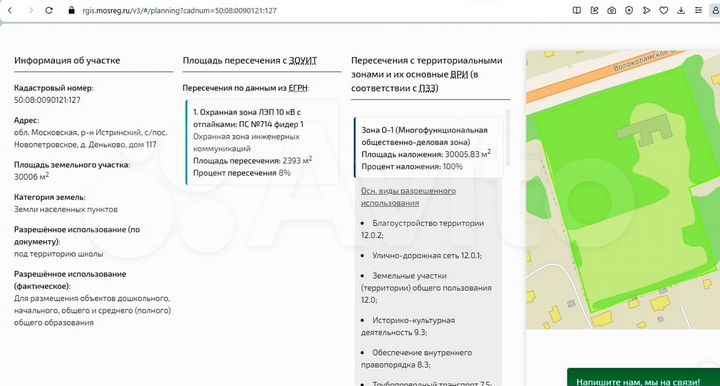Screen dimensions: 720x386
Task: Click the ПЗЗ abbreviation in the heading
Action: pyautogui.click(x=427, y=88)
